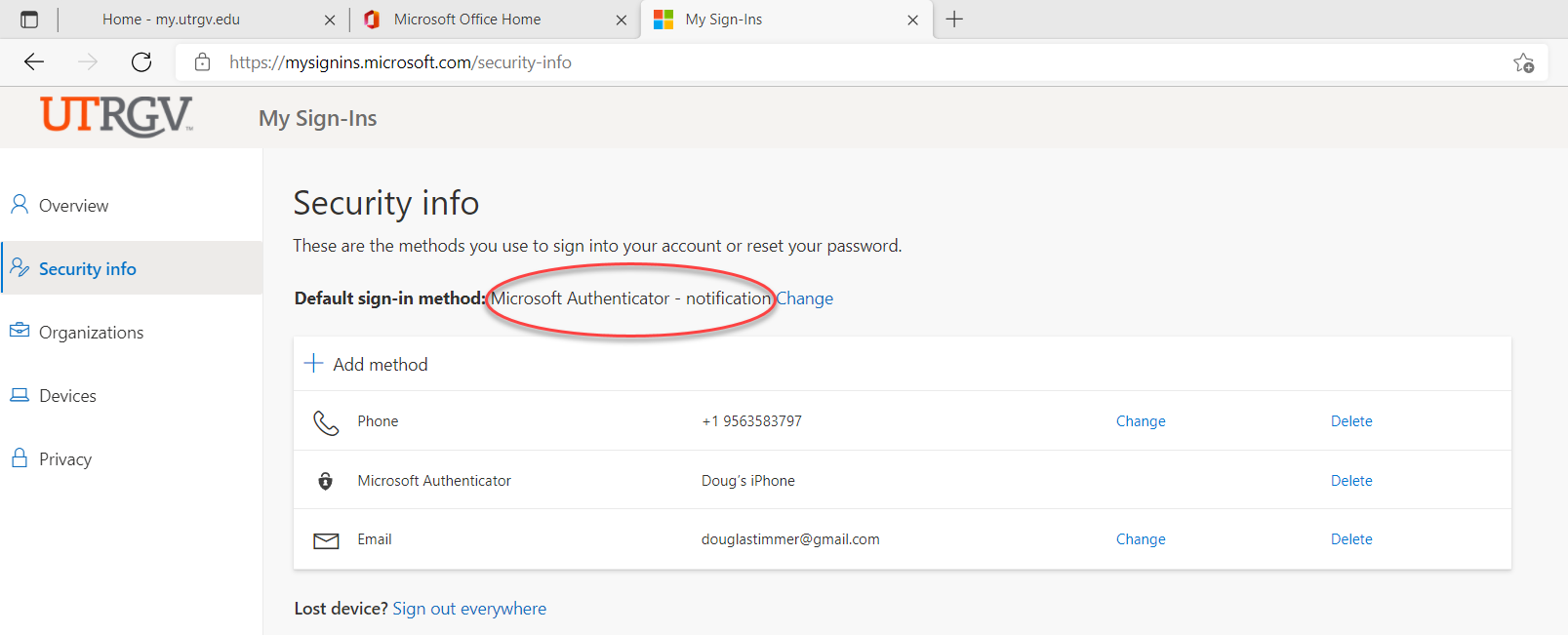Click the Security info sidebar icon

coord(20,267)
